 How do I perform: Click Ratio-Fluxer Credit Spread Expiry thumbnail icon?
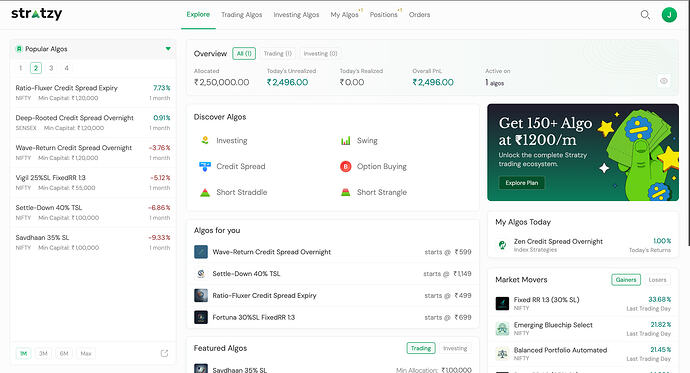(201, 295)
